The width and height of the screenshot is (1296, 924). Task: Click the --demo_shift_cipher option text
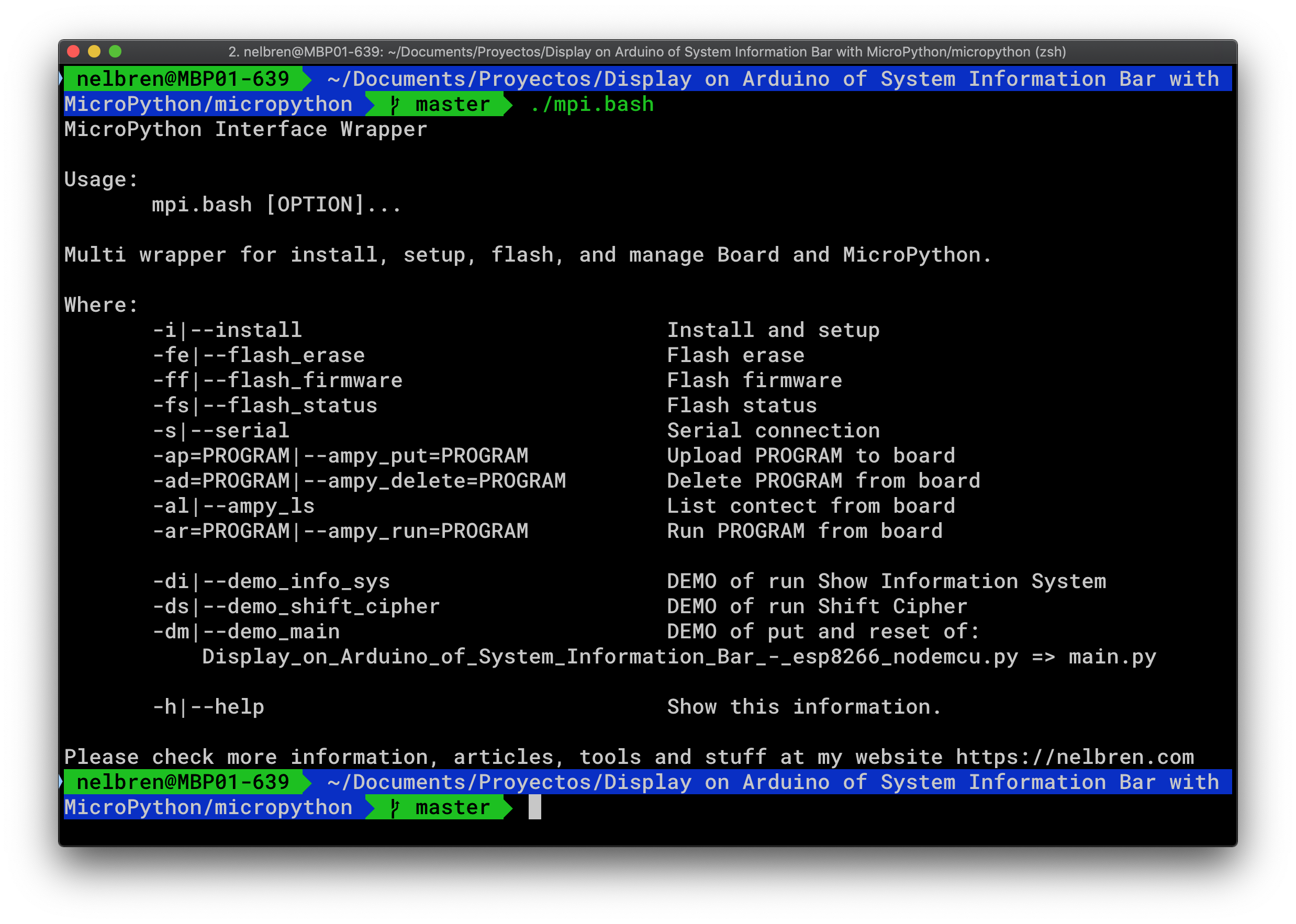321,606
